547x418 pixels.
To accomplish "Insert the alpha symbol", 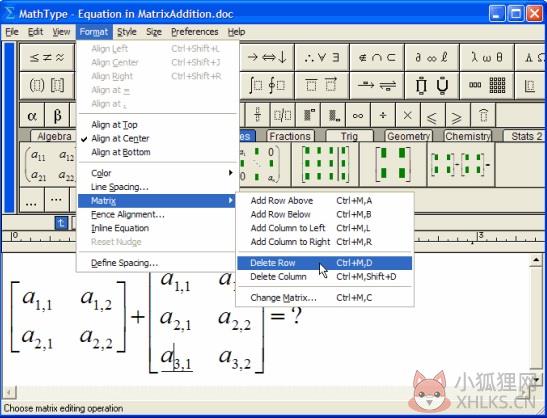I will tap(32, 115).
